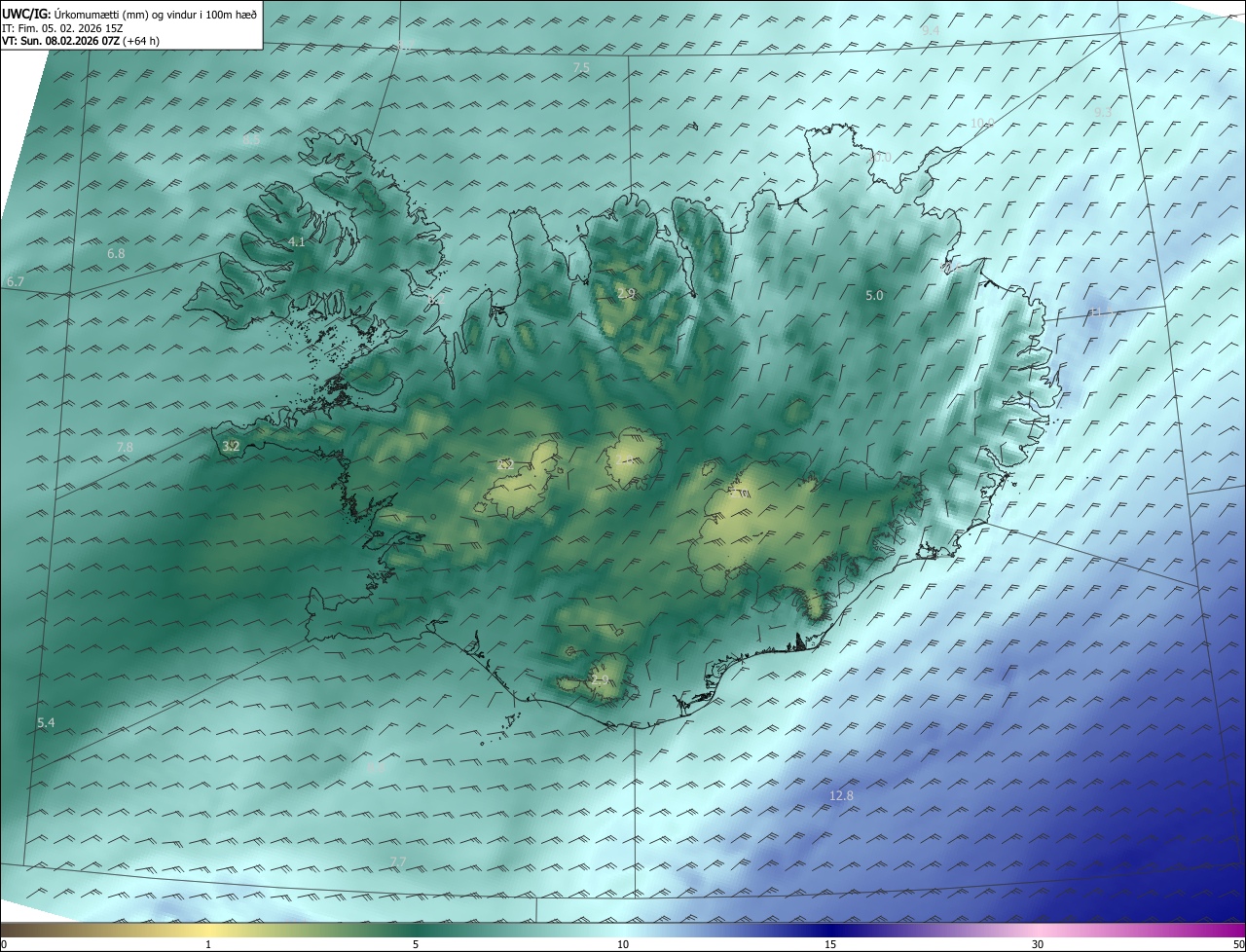Click the 2.9 value on the northern peninsula
This screenshot has width=1246, height=952.
coord(626,293)
